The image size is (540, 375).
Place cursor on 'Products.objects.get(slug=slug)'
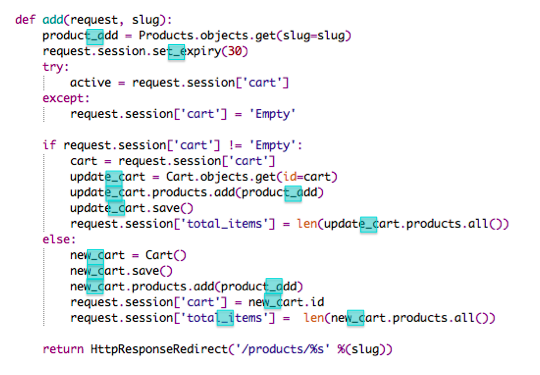(245, 35)
